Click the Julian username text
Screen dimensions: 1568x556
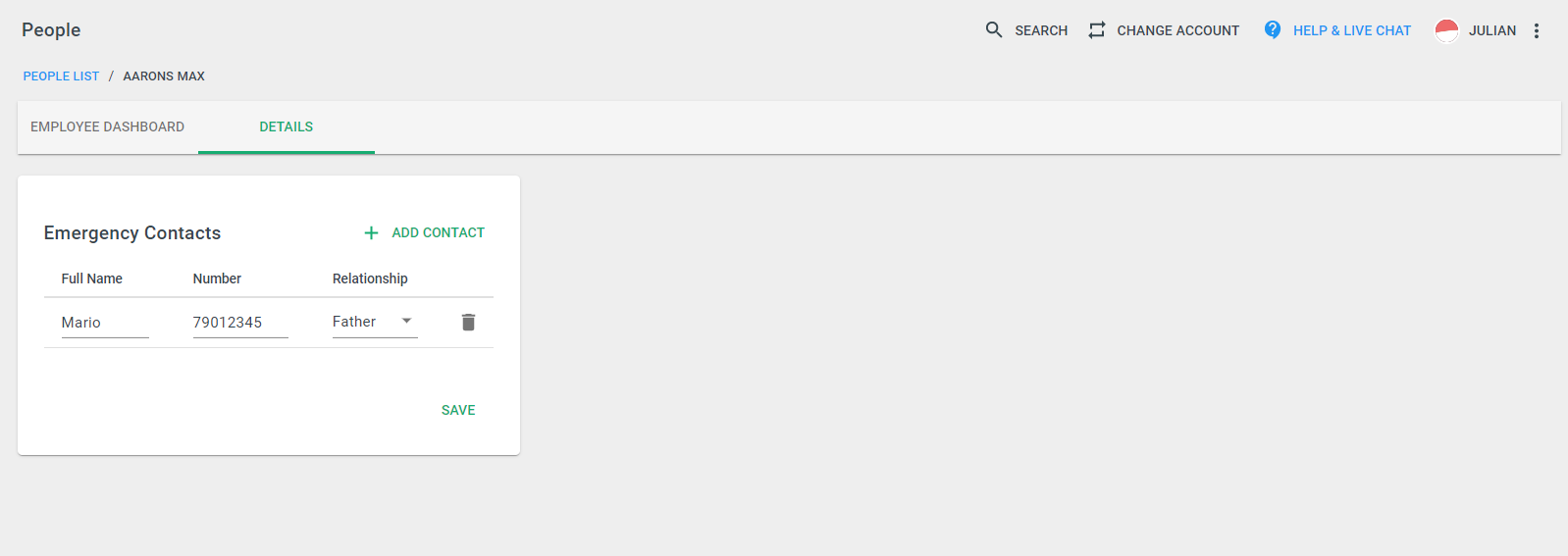click(x=1492, y=30)
